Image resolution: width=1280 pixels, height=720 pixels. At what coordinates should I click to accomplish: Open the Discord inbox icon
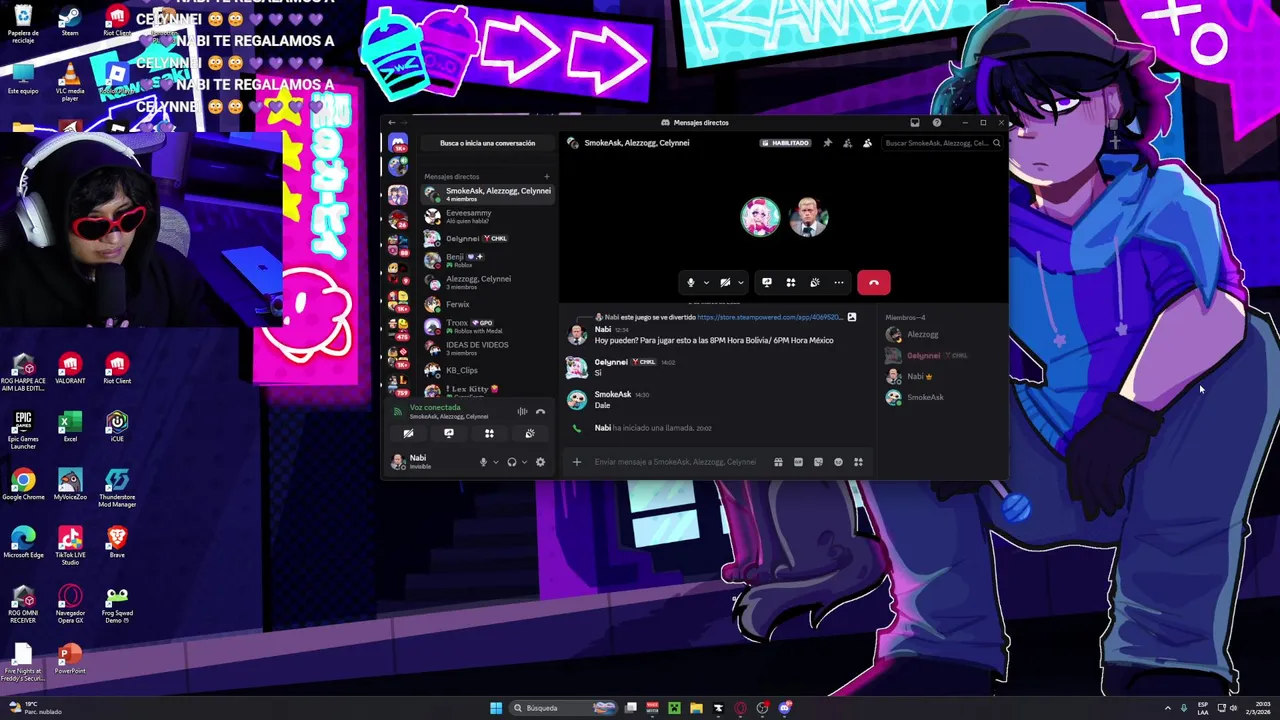click(914, 123)
